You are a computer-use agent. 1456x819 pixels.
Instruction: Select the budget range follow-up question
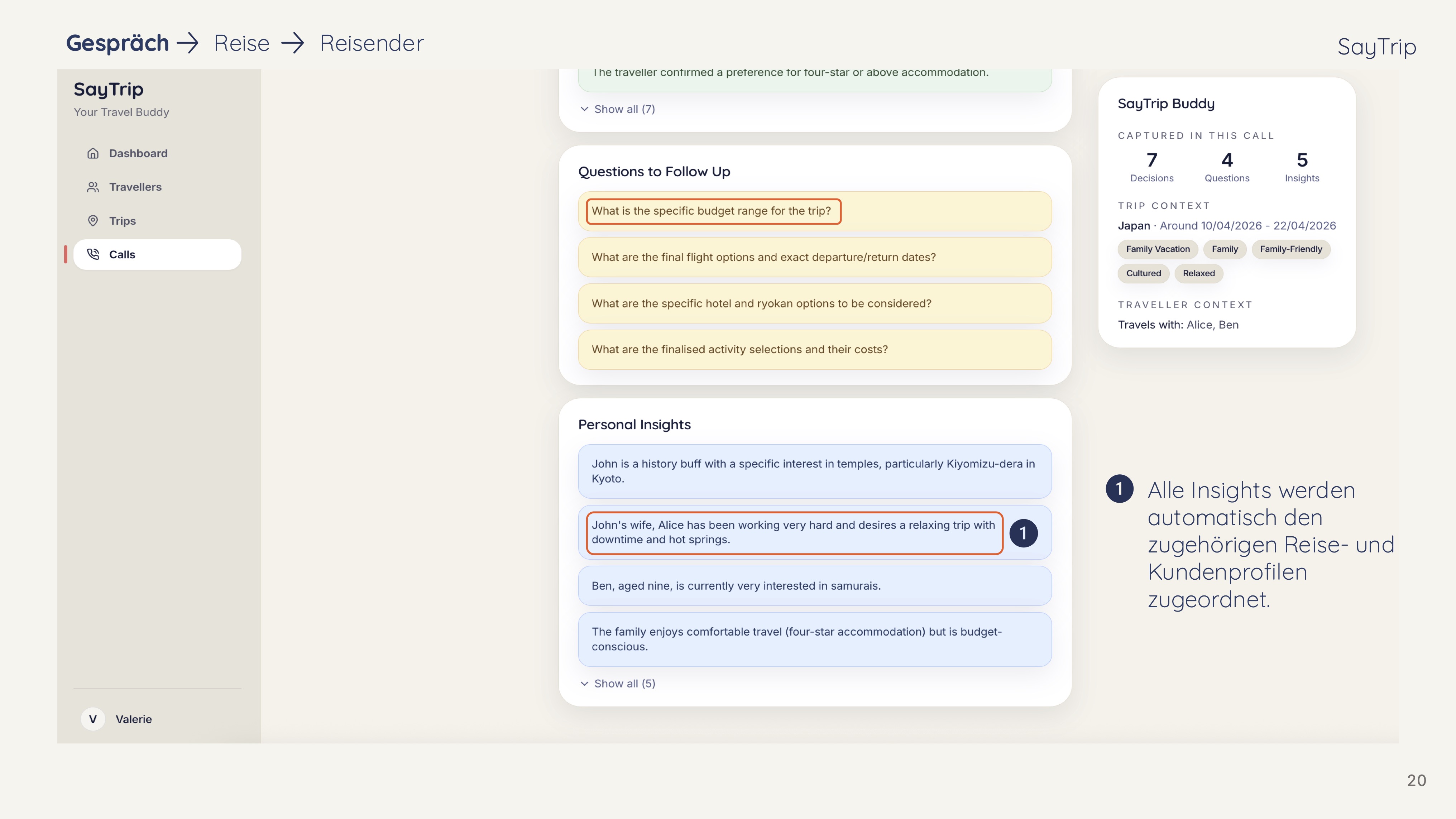pyautogui.click(x=711, y=211)
